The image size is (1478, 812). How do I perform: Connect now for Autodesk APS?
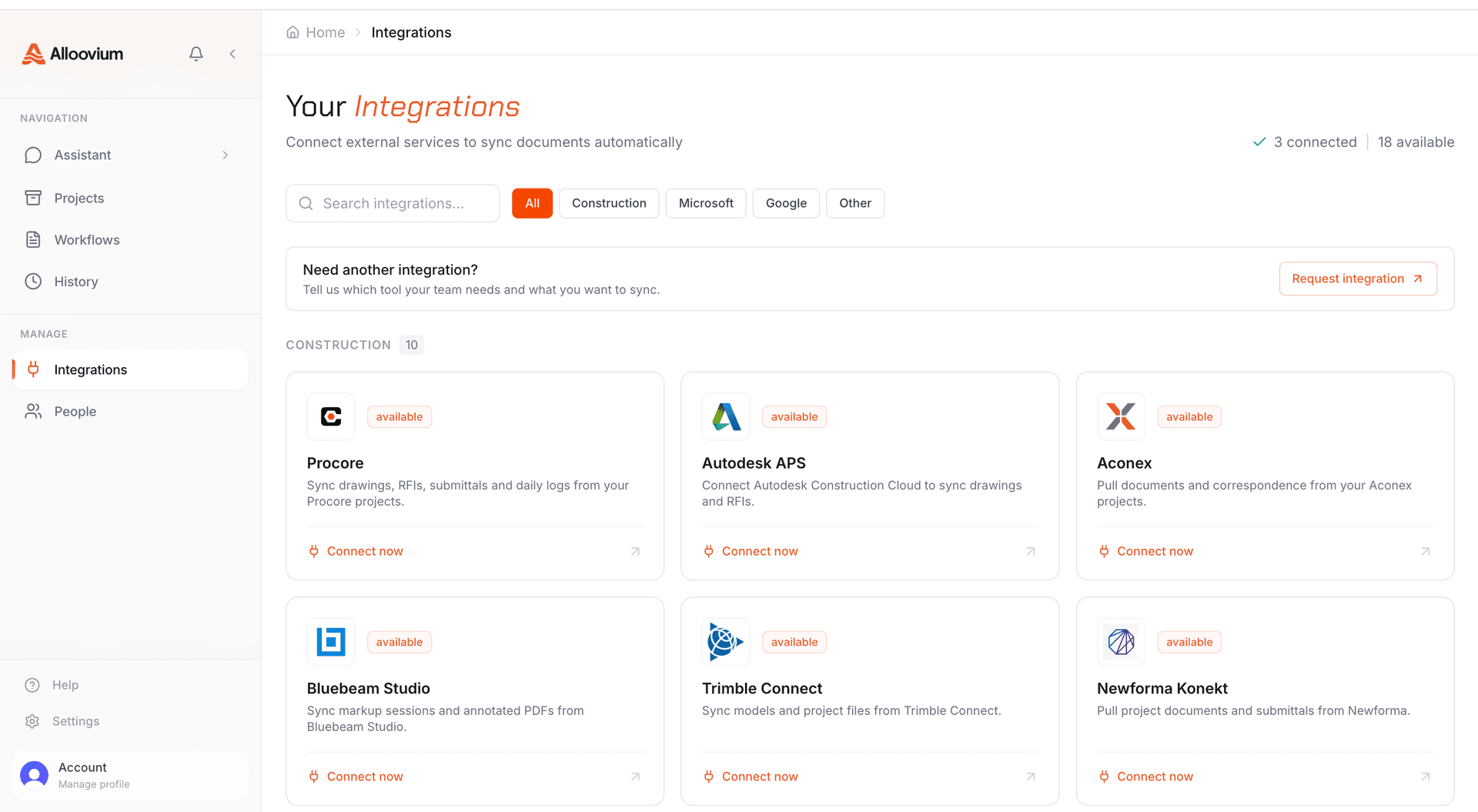pyautogui.click(x=751, y=551)
